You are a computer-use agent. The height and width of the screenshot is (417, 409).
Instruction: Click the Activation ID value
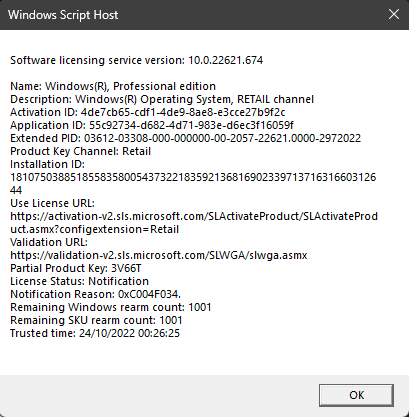(183, 112)
